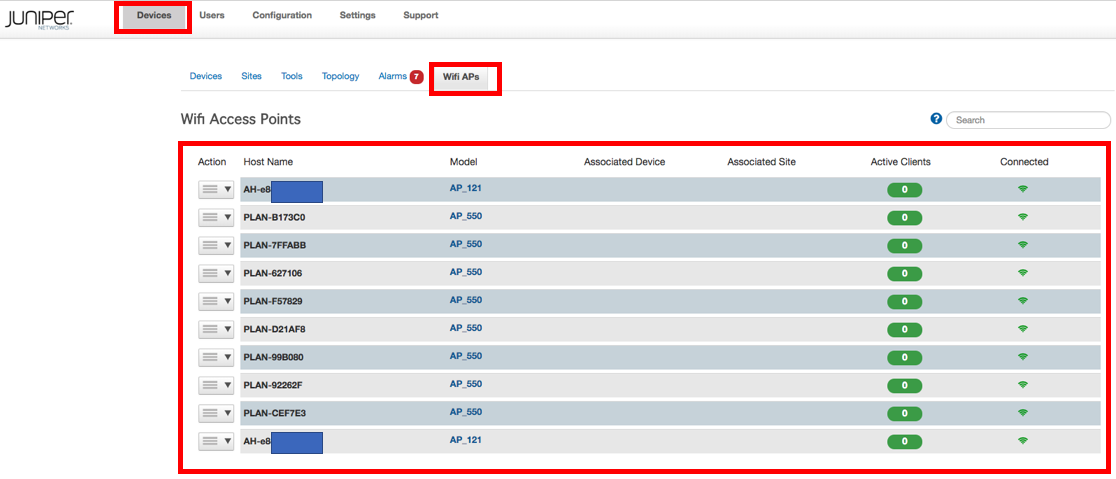This screenshot has height=479, width=1116.
Task: Switch to the Topology tab
Action: point(340,77)
